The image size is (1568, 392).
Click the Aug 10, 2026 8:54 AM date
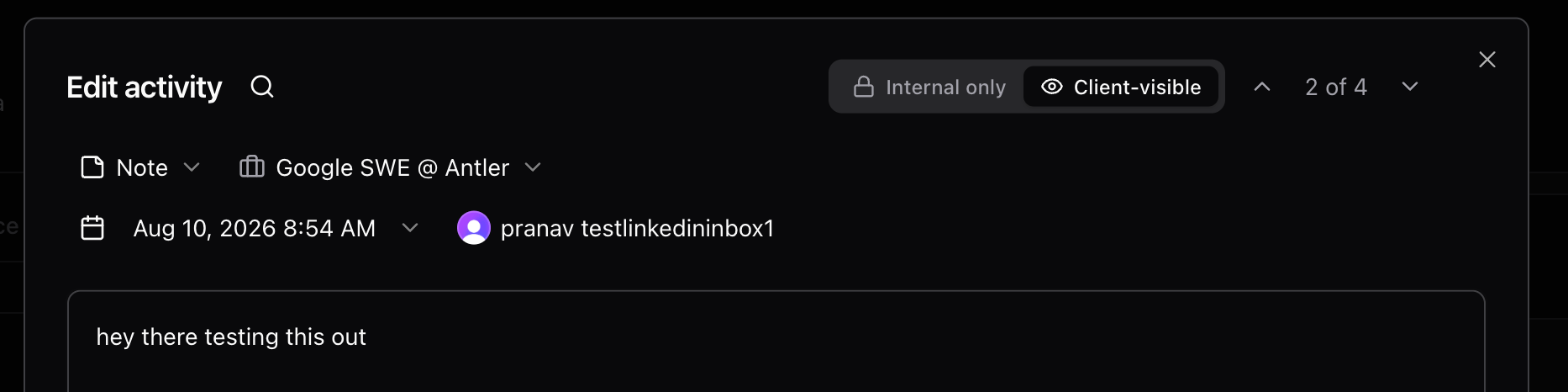(x=255, y=228)
